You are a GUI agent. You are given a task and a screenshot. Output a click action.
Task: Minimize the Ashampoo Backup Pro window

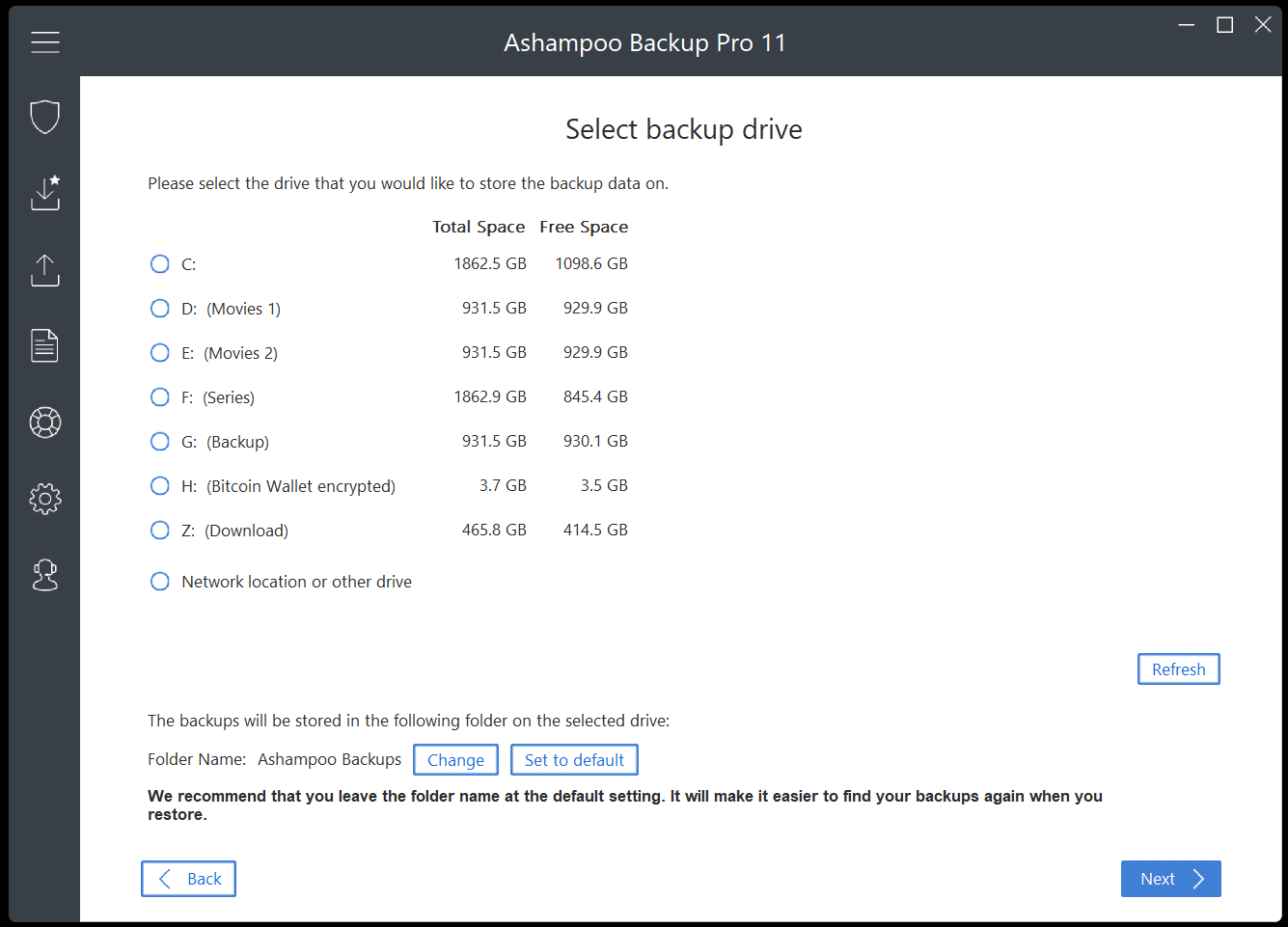click(1187, 25)
